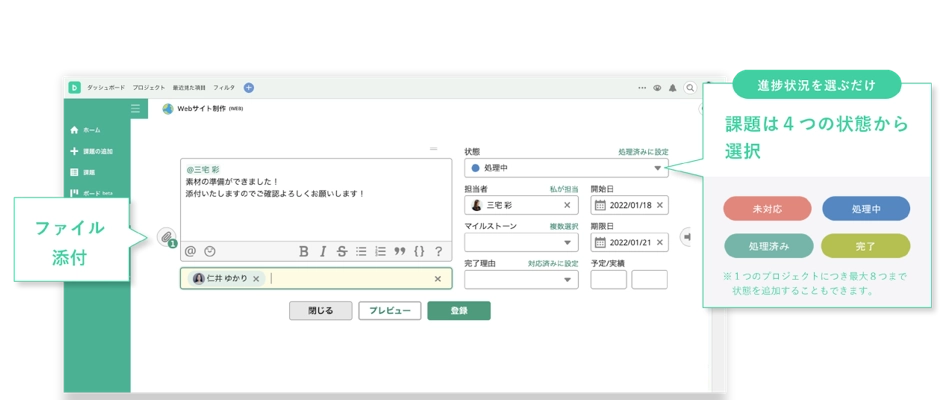Click the 開始日 date input
The height and width of the screenshot is (400, 943).
click(x=630, y=205)
